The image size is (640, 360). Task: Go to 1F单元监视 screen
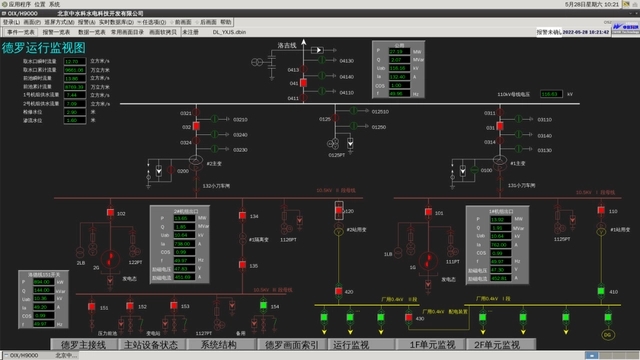click(x=432, y=344)
